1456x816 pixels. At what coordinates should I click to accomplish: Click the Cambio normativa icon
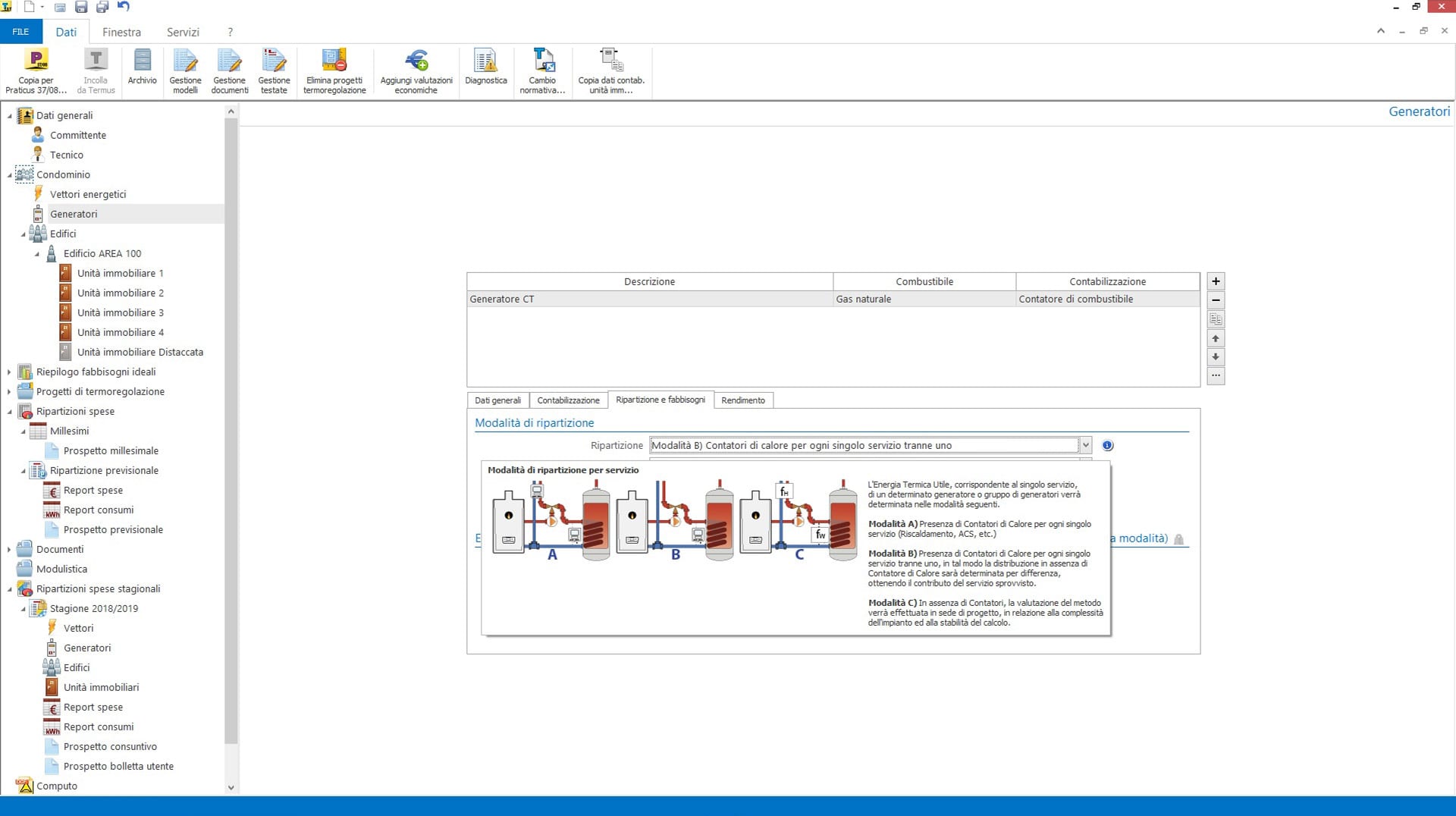coord(542,61)
